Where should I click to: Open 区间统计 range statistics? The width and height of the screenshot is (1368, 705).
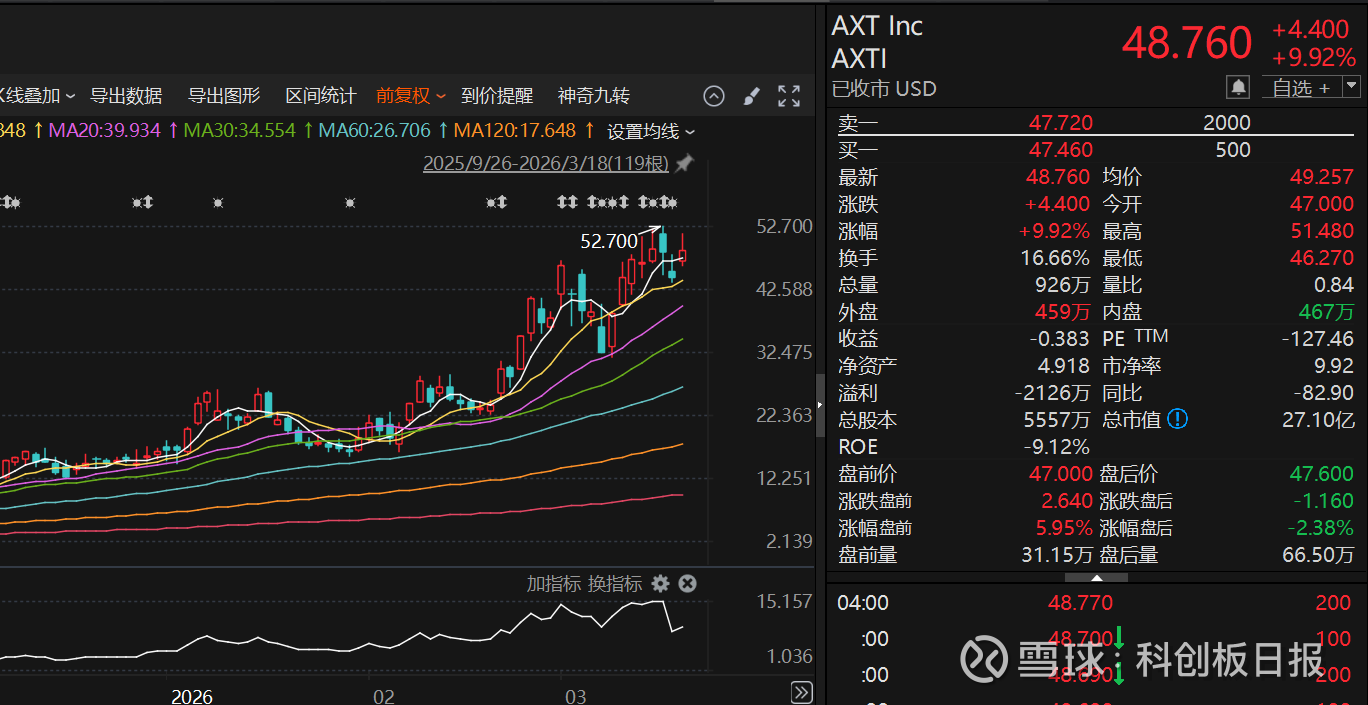321,96
